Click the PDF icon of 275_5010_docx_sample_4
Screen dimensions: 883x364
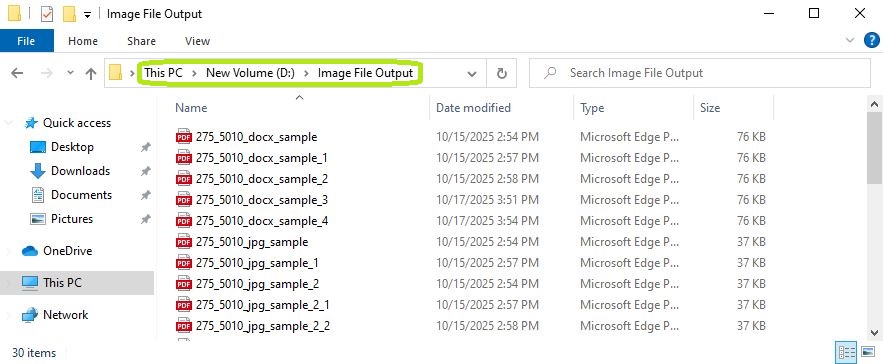[184, 221]
